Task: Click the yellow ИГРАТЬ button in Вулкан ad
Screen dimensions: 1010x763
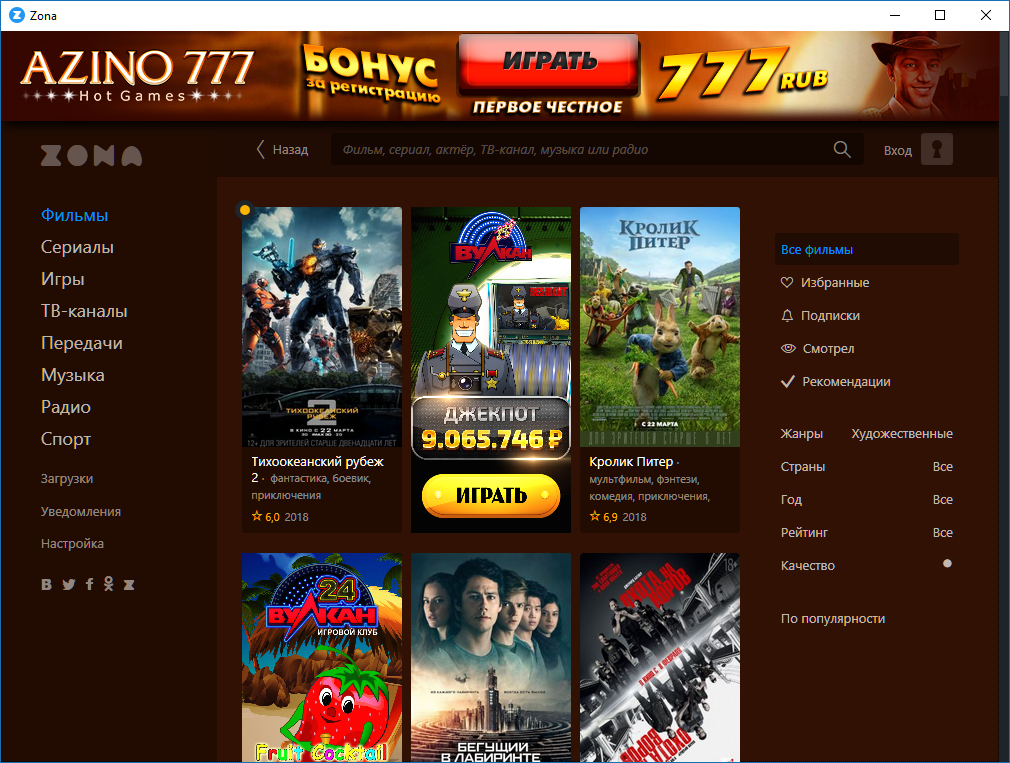Action: pyautogui.click(x=491, y=495)
